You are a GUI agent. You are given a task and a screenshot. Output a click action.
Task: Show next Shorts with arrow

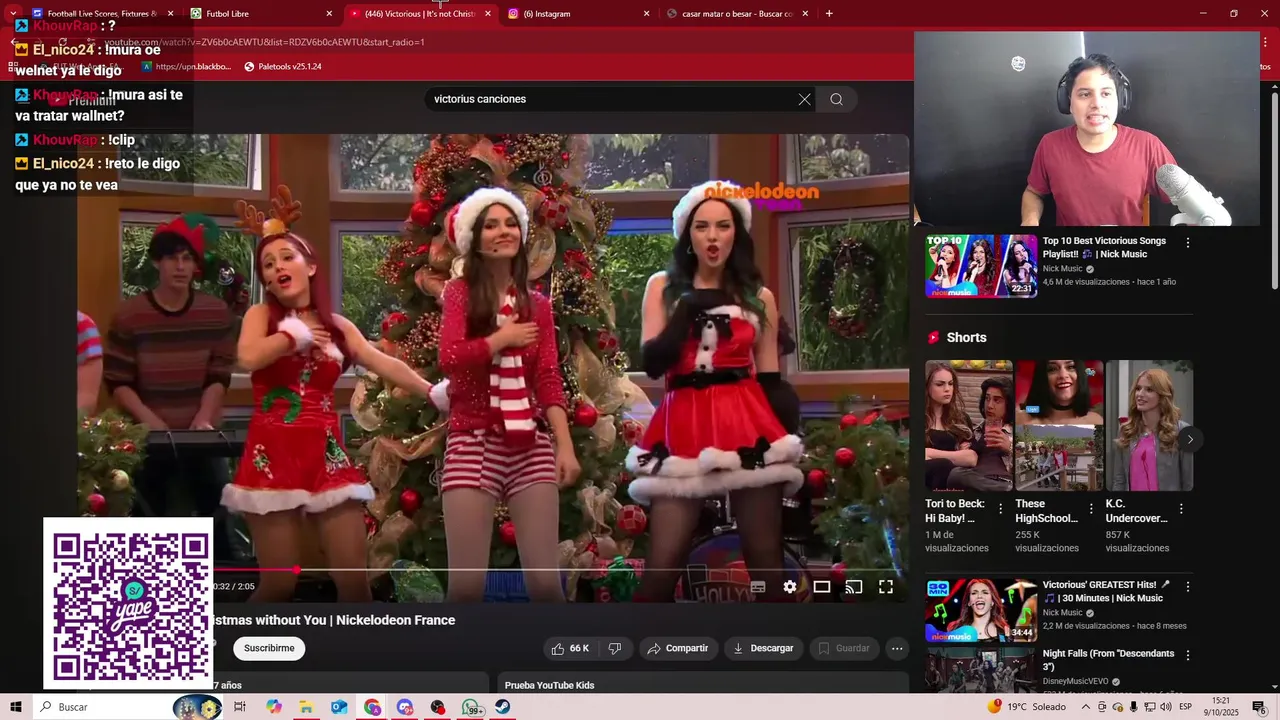pyautogui.click(x=1190, y=439)
